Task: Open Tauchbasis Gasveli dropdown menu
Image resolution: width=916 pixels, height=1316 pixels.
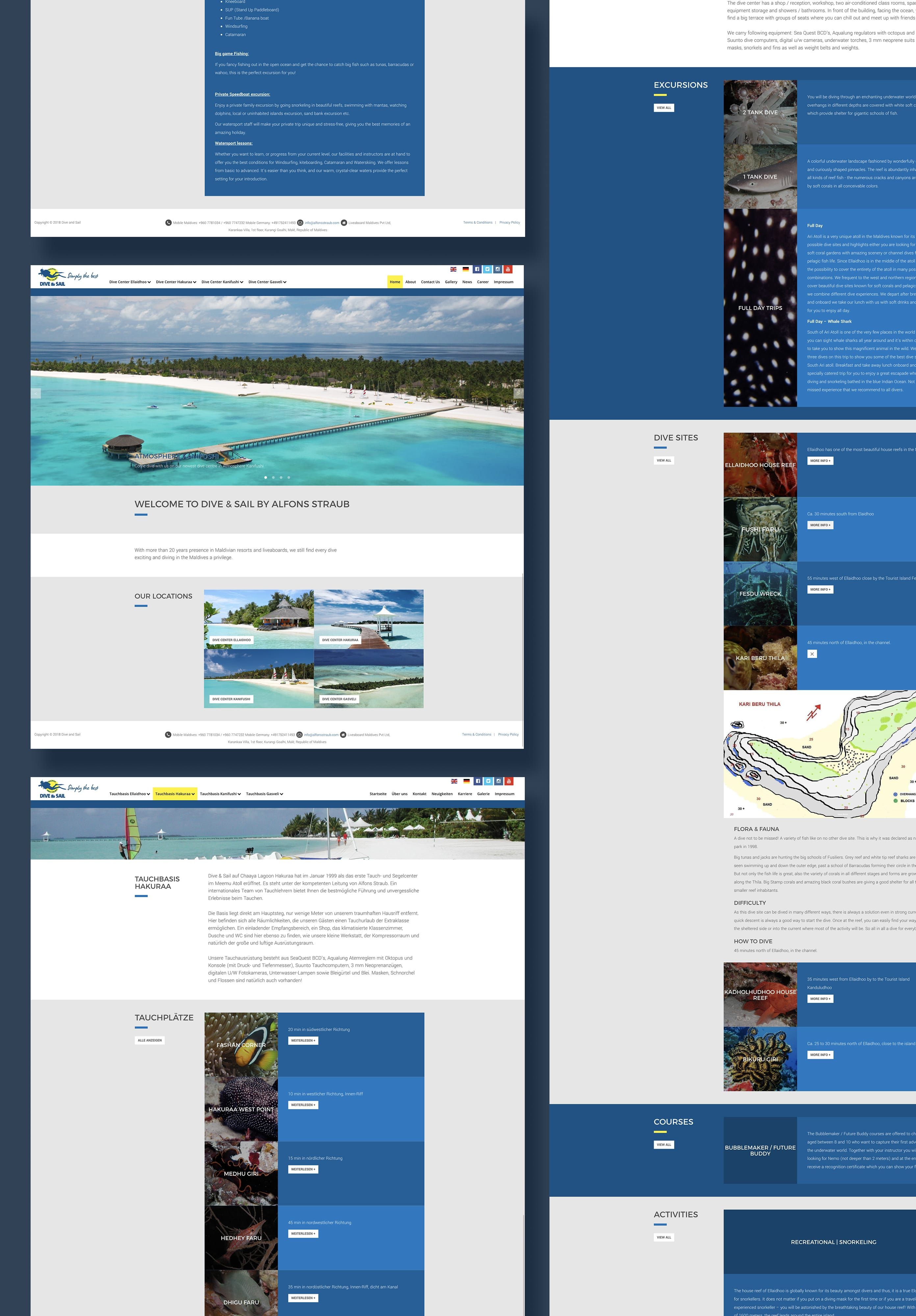Action: (264, 794)
